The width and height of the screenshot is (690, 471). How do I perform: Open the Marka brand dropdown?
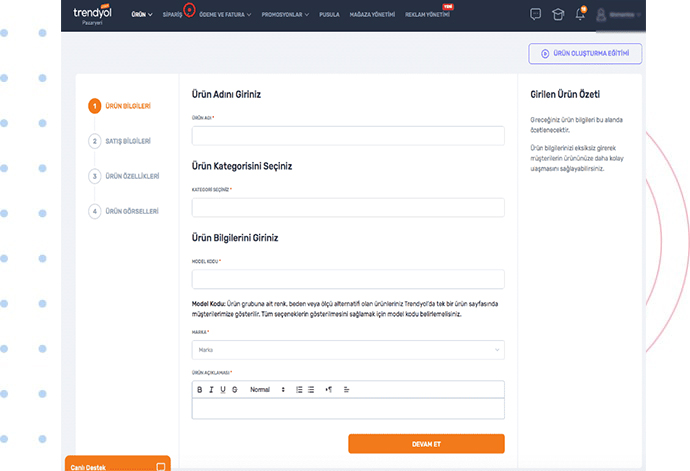(x=348, y=350)
